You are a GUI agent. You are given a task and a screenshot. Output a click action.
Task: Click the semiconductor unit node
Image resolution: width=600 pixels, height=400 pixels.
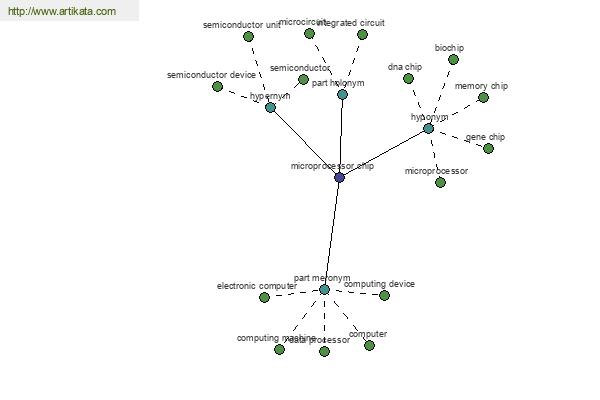click(249, 37)
